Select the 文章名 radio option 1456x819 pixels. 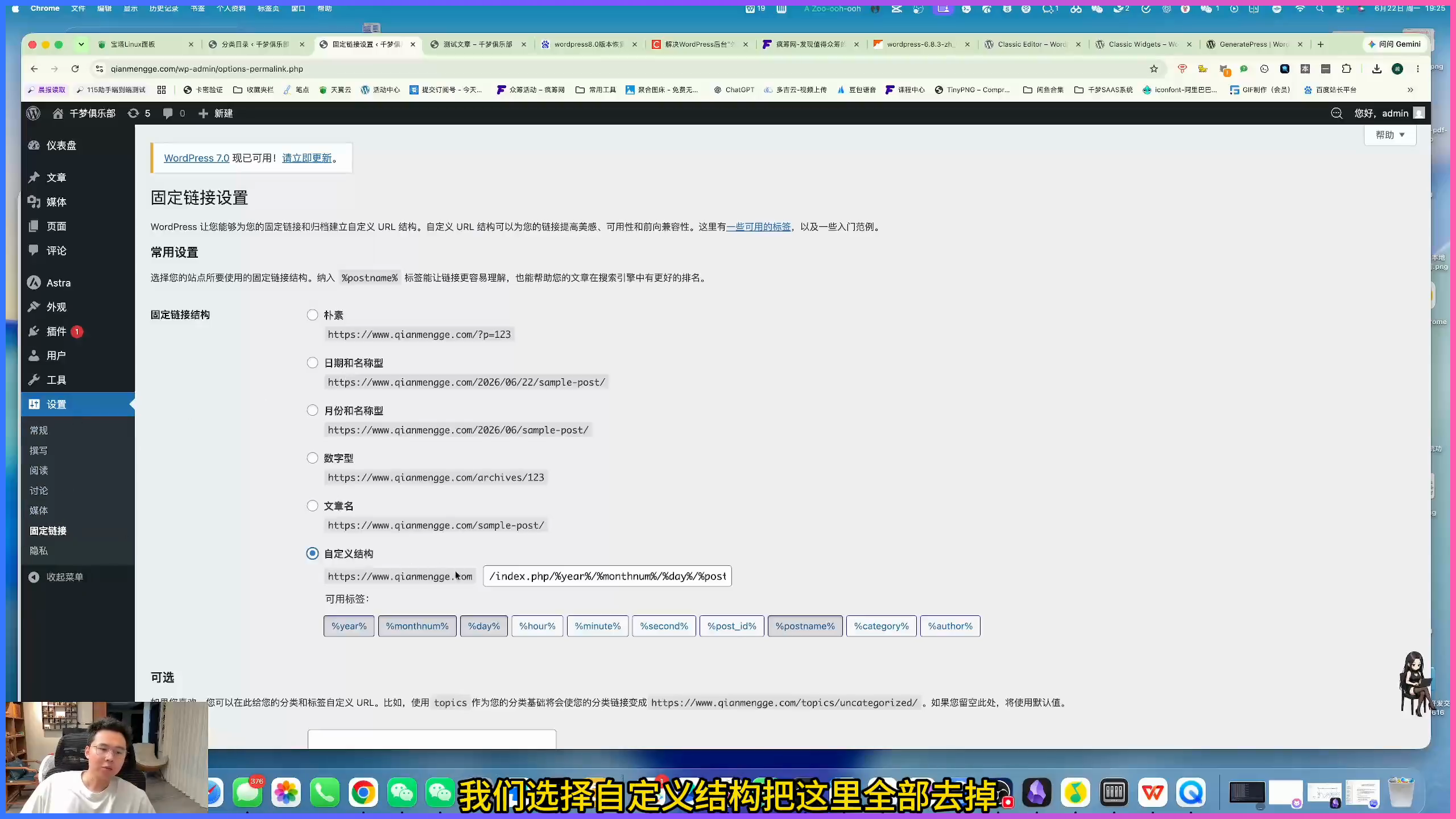(x=312, y=506)
